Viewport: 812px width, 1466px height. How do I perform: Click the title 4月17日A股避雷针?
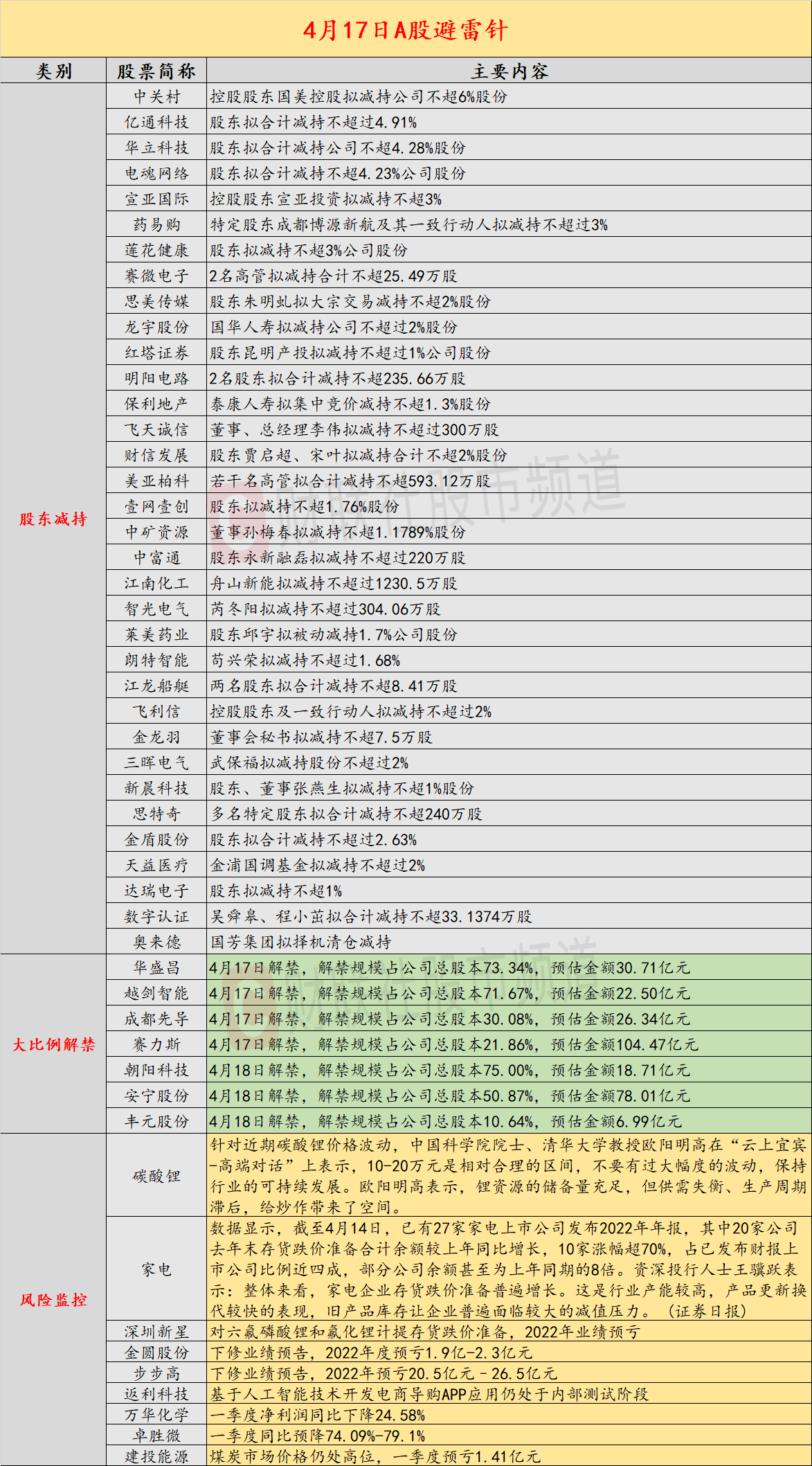[406, 30]
